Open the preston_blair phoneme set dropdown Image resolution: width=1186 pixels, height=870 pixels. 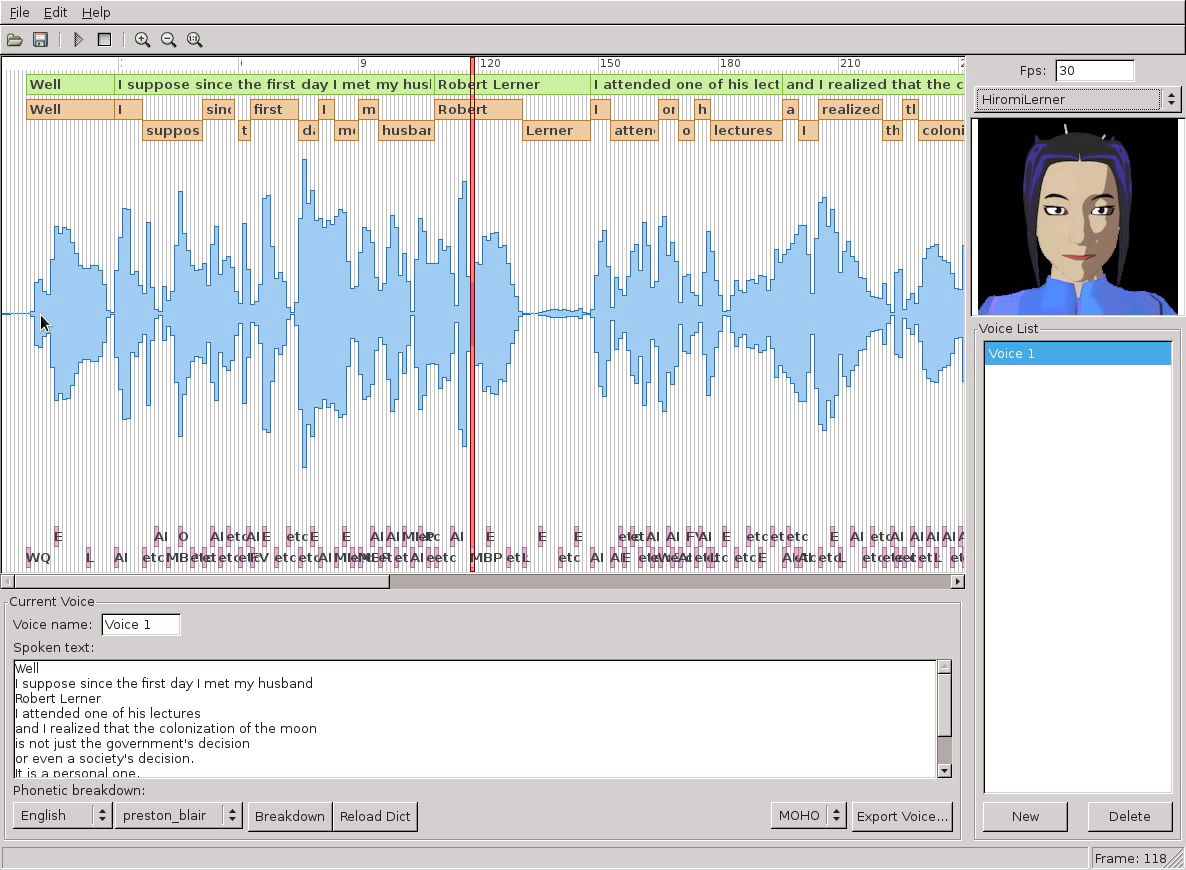178,816
